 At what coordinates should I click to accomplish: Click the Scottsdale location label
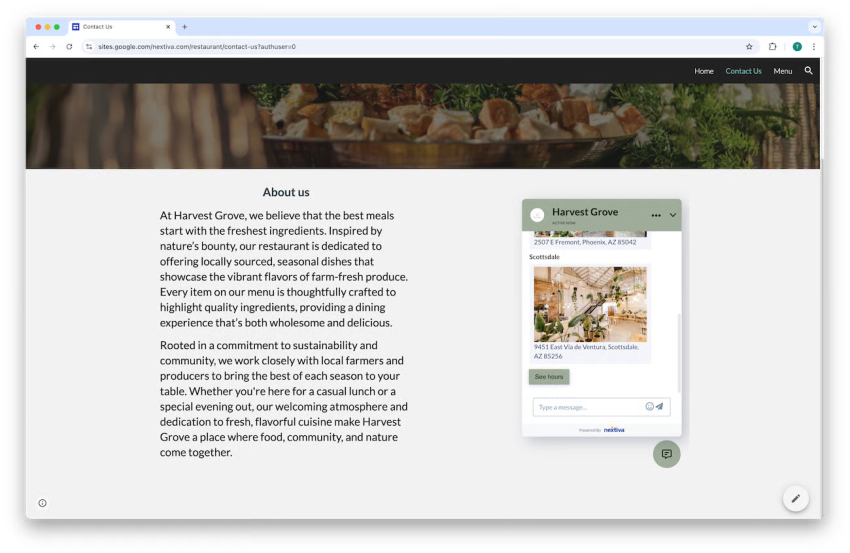click(544, 257)
